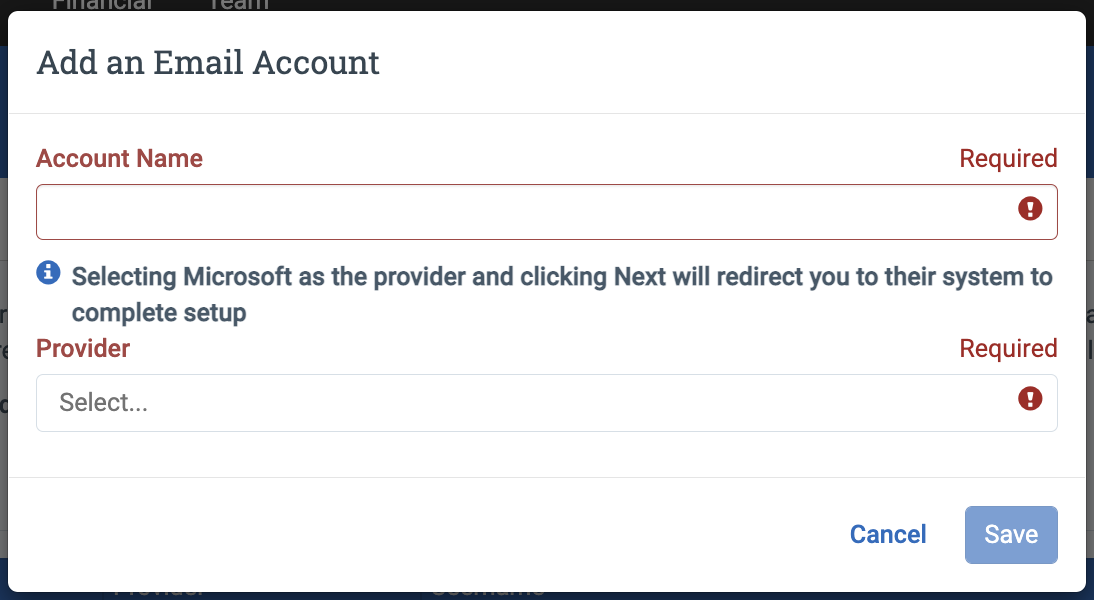Click the Provider column header below dialog
Image resolution: width=1094 pixels, height=600 pixels.
158,595
